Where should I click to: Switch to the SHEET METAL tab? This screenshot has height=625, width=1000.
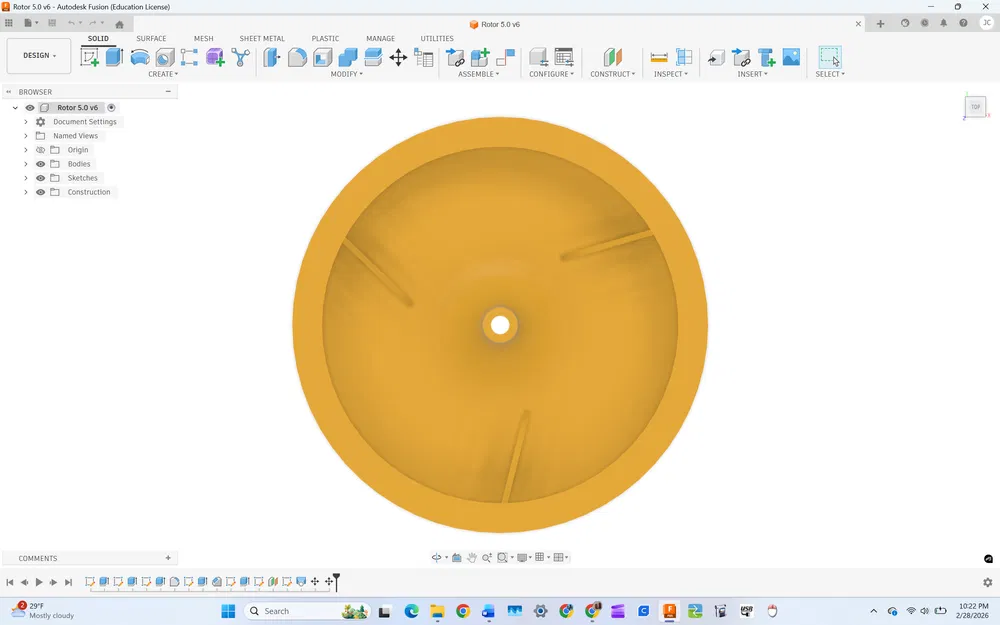[262, 38]
